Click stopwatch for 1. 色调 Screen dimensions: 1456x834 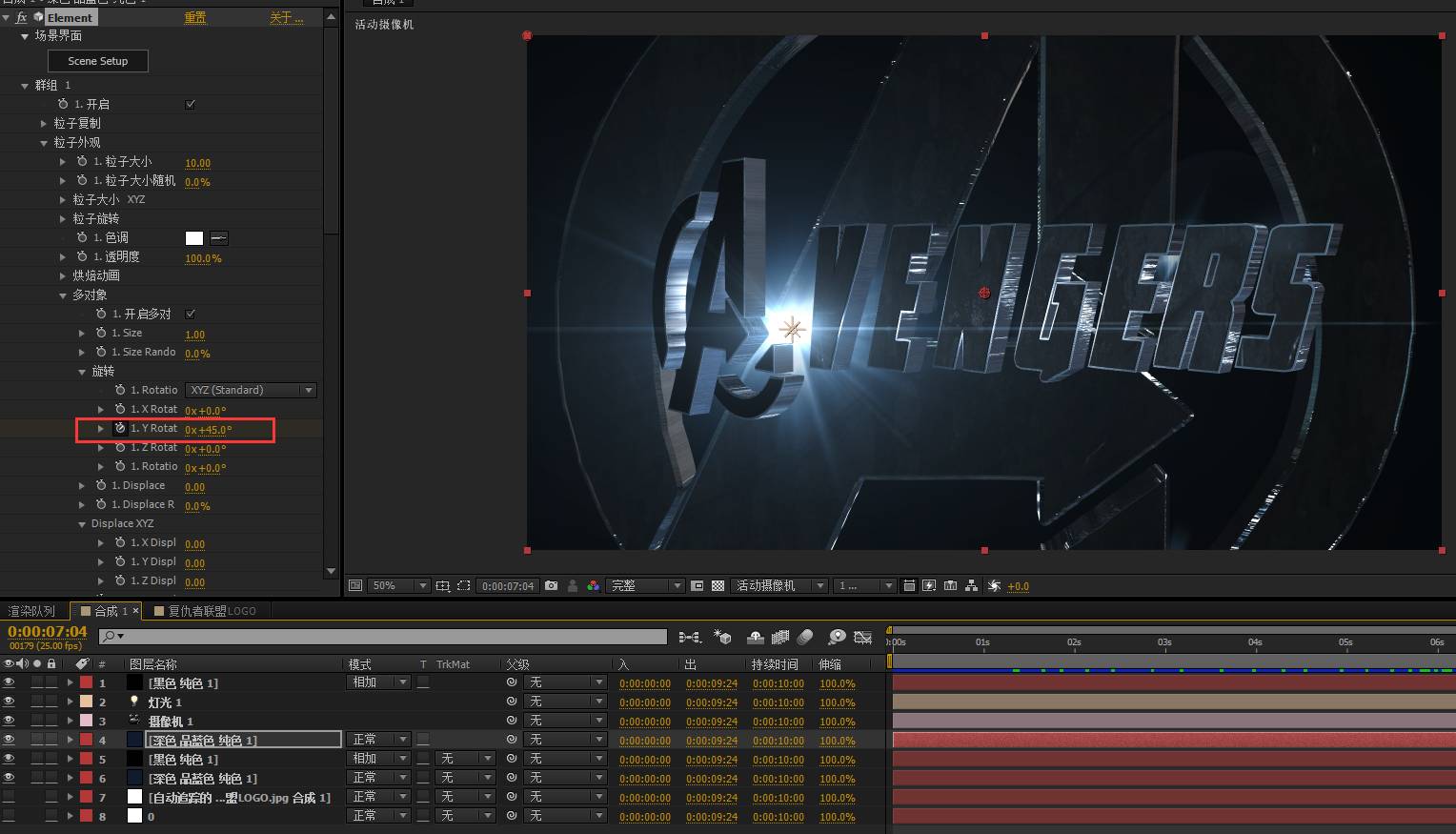tap(82, 237)
